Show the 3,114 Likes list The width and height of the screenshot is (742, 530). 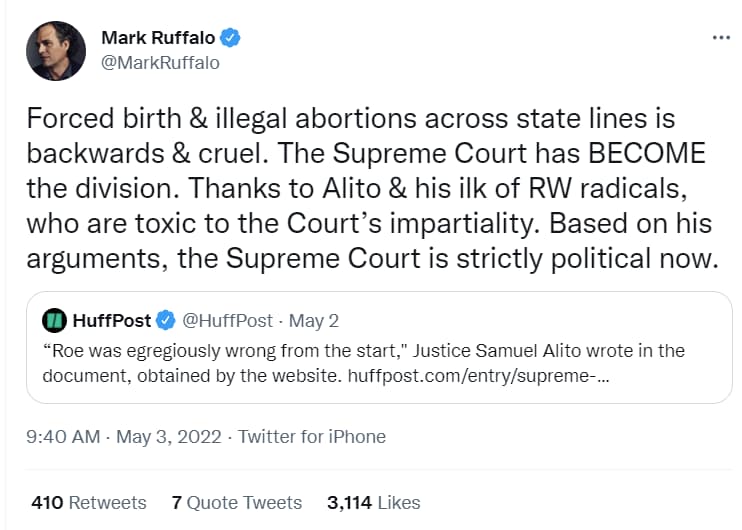[373, 503]
